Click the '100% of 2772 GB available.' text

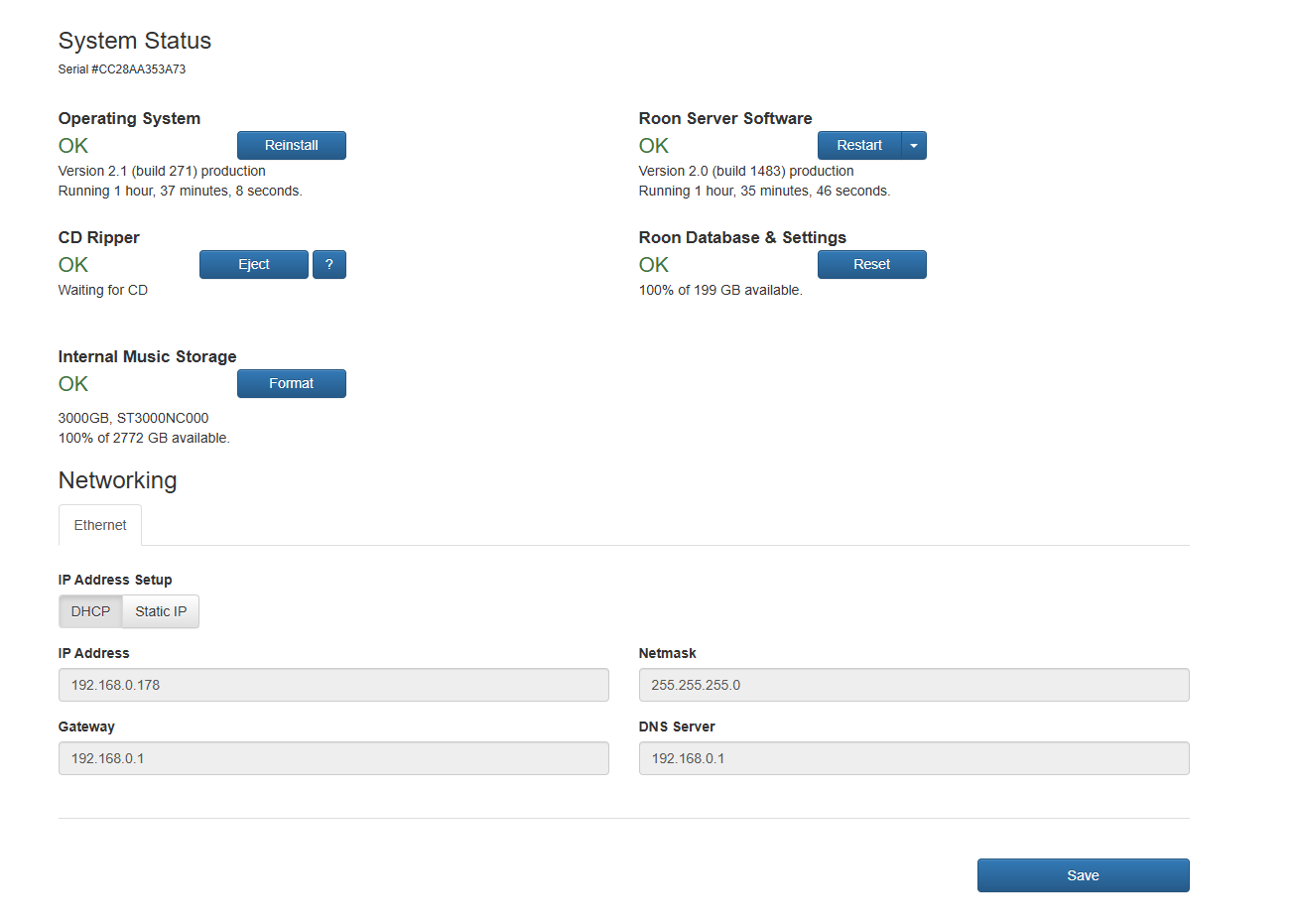coord(144,438)
